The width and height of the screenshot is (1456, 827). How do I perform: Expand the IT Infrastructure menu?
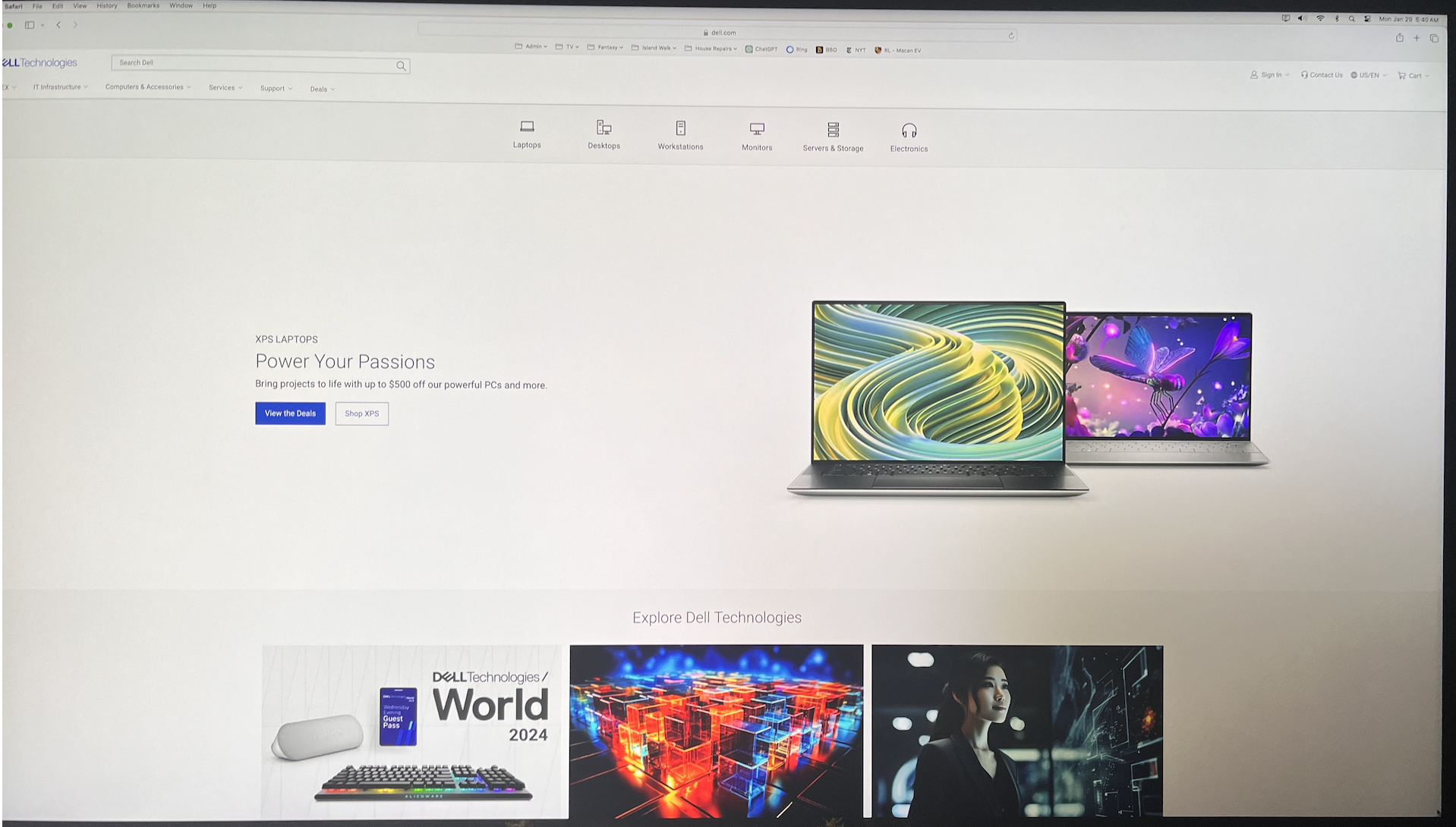[x=60, y=87]
